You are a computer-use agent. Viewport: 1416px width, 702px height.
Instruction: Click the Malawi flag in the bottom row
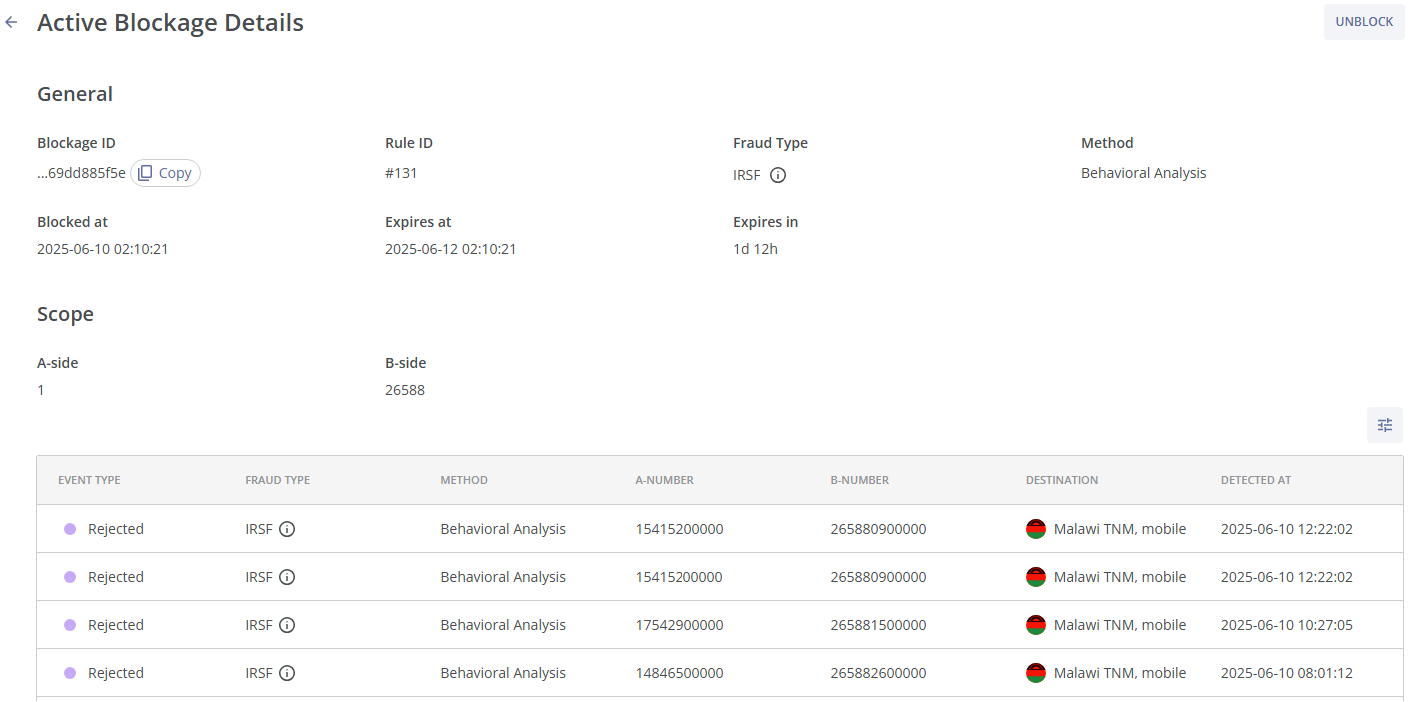pyautogui.click(x=1036, y=672)
